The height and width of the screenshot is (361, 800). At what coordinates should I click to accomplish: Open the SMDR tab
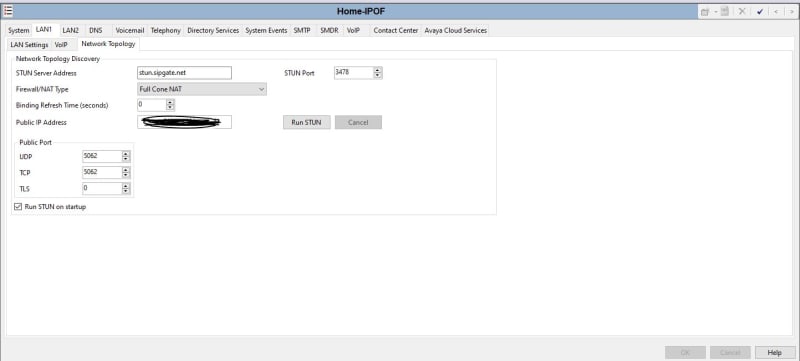[x=329, y=31]
